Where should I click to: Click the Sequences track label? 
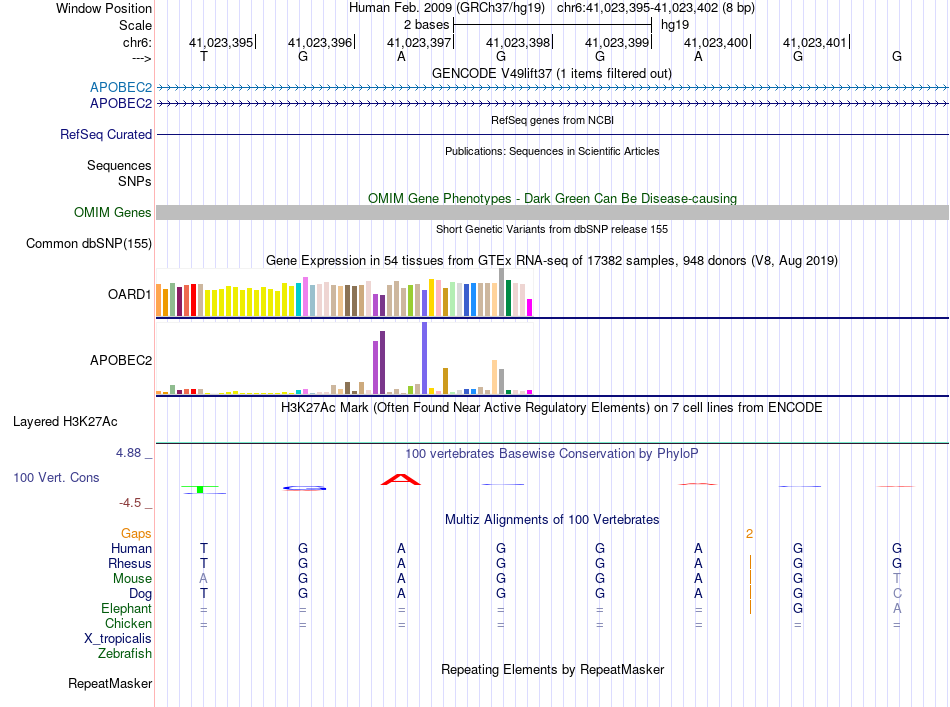tap(119, 165)
